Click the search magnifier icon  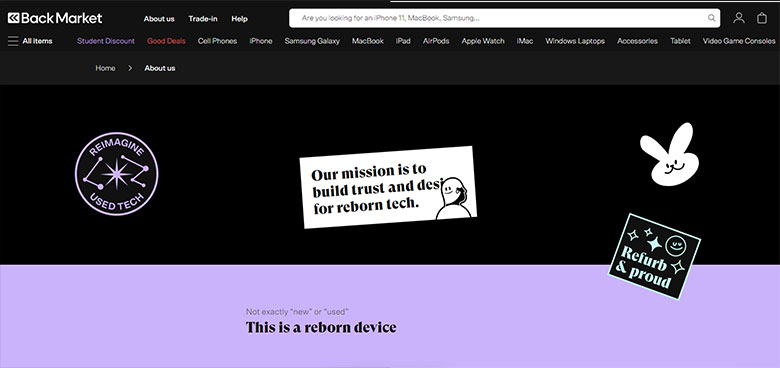click(x=711, y=18)
